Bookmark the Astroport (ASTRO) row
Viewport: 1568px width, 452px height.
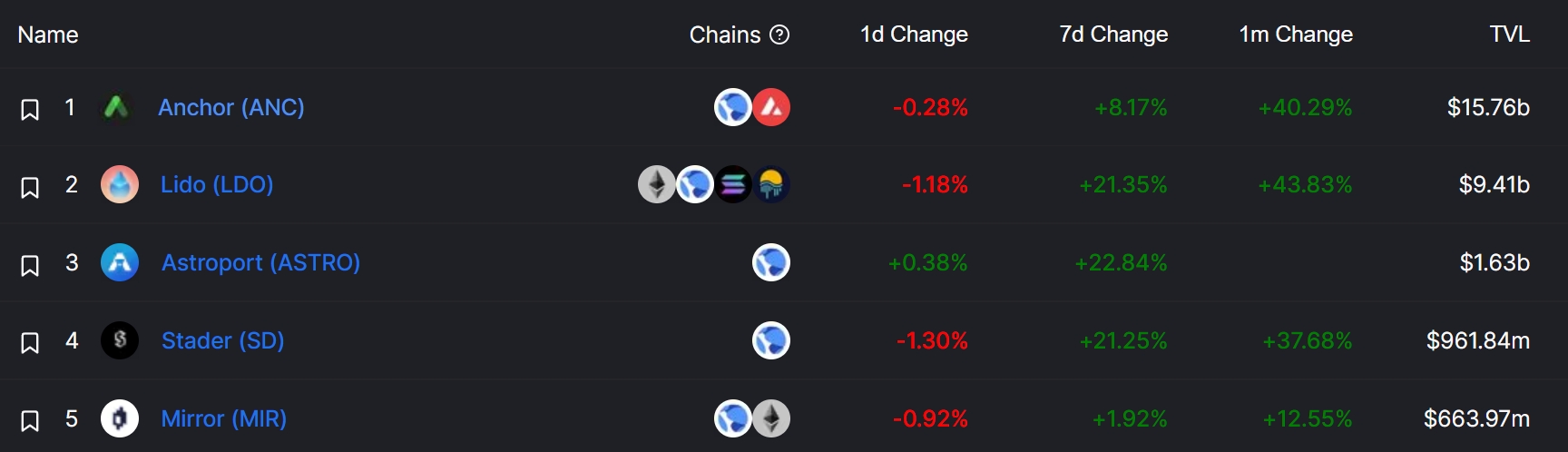30,265
